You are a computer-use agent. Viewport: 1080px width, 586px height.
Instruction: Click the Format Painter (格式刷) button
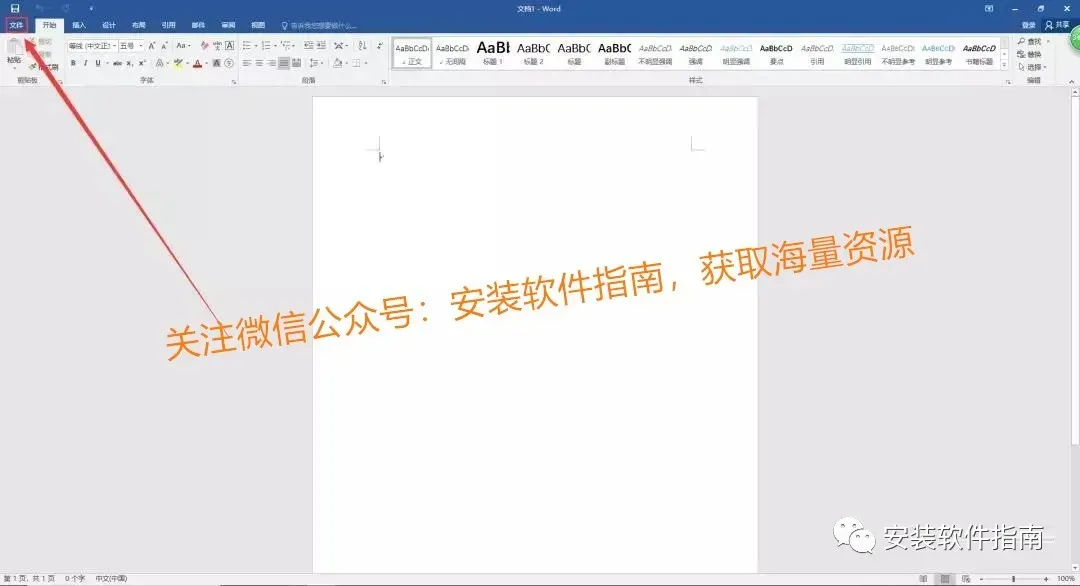tap(44, 67)
